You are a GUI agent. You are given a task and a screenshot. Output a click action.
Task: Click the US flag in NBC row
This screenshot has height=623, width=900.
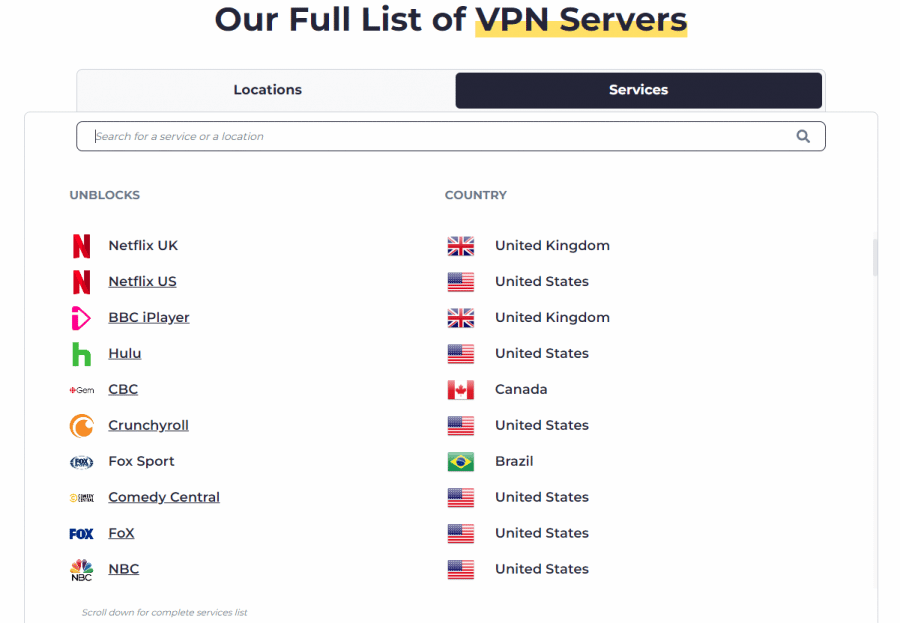click(461, 570)
